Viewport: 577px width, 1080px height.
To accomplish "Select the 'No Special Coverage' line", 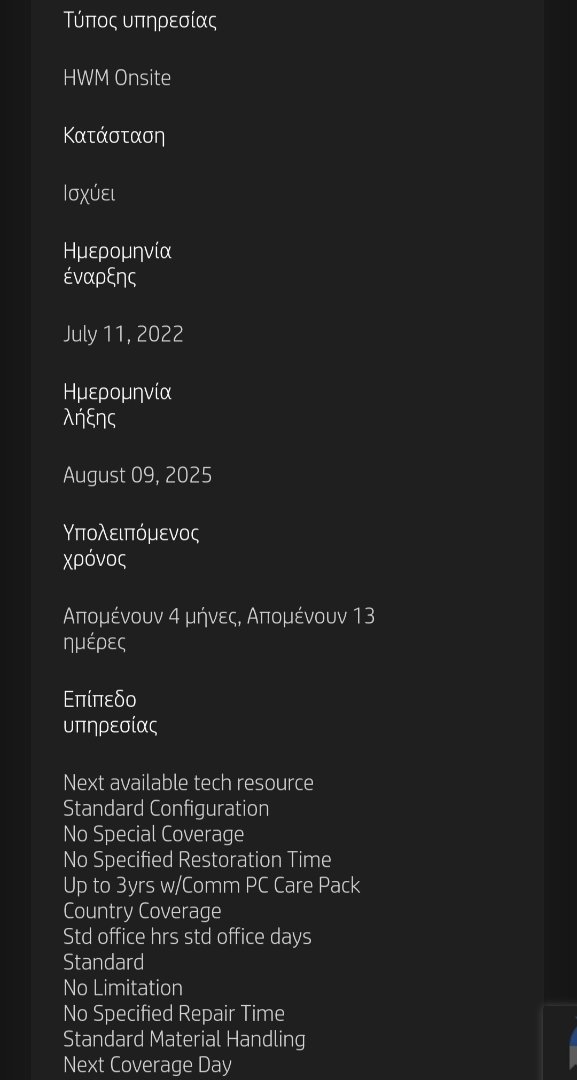I will pos(154,834).
